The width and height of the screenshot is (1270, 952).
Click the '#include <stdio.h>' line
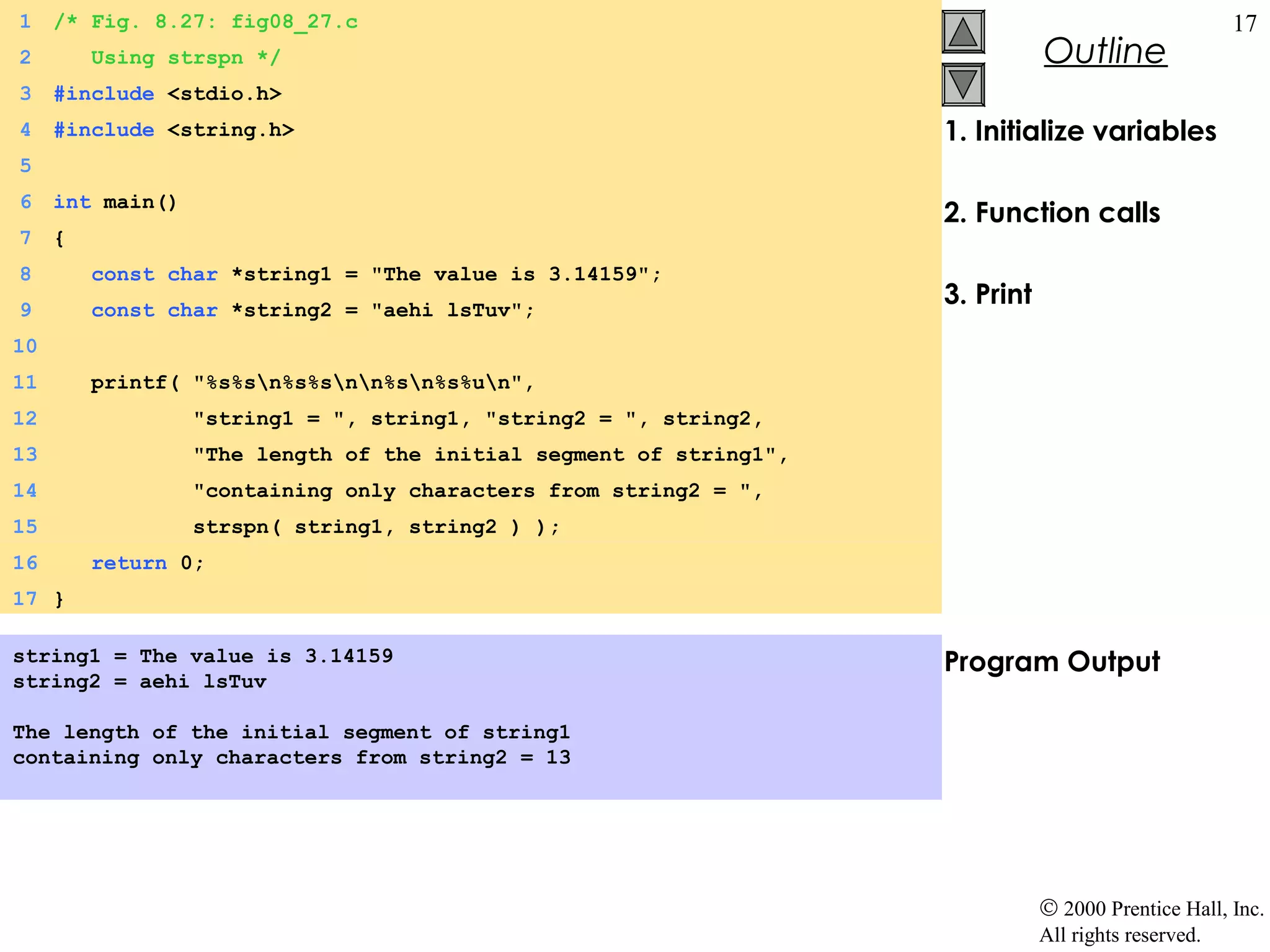click(167, 94)
